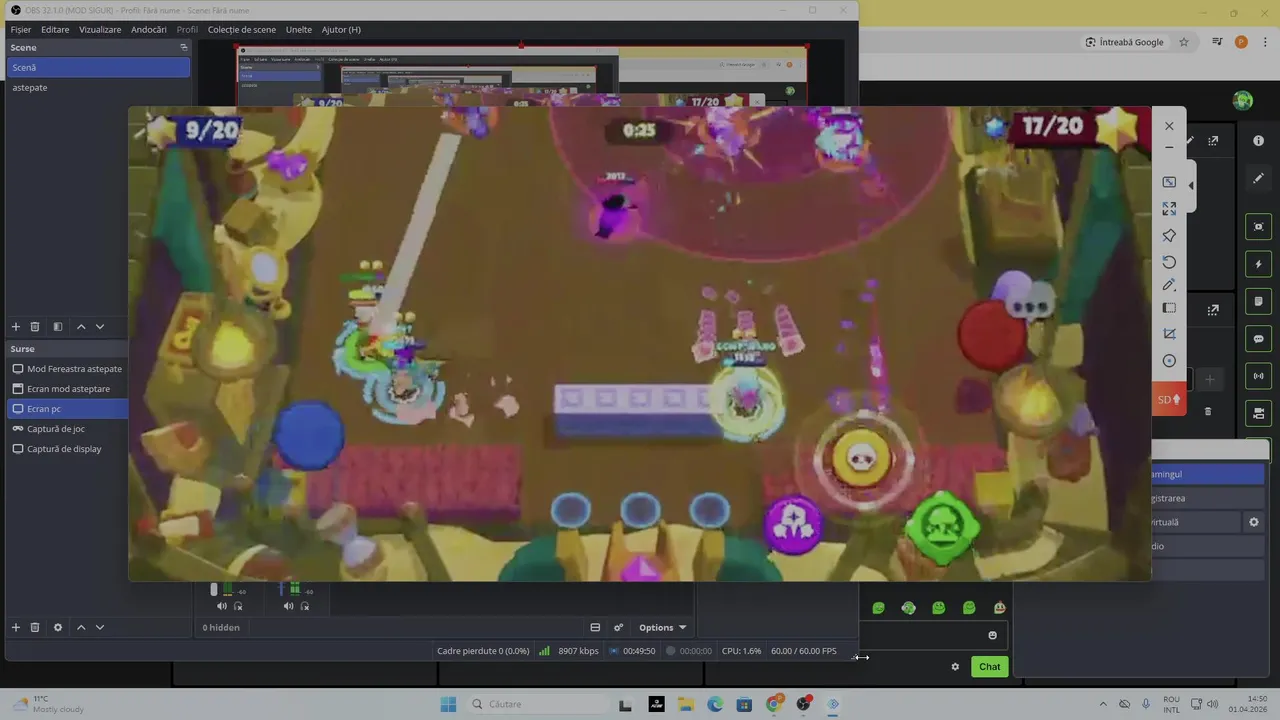Click the circle record icon in floating toolbar
Viewport: 1280px width, 720px height.
pos(1169,361)
